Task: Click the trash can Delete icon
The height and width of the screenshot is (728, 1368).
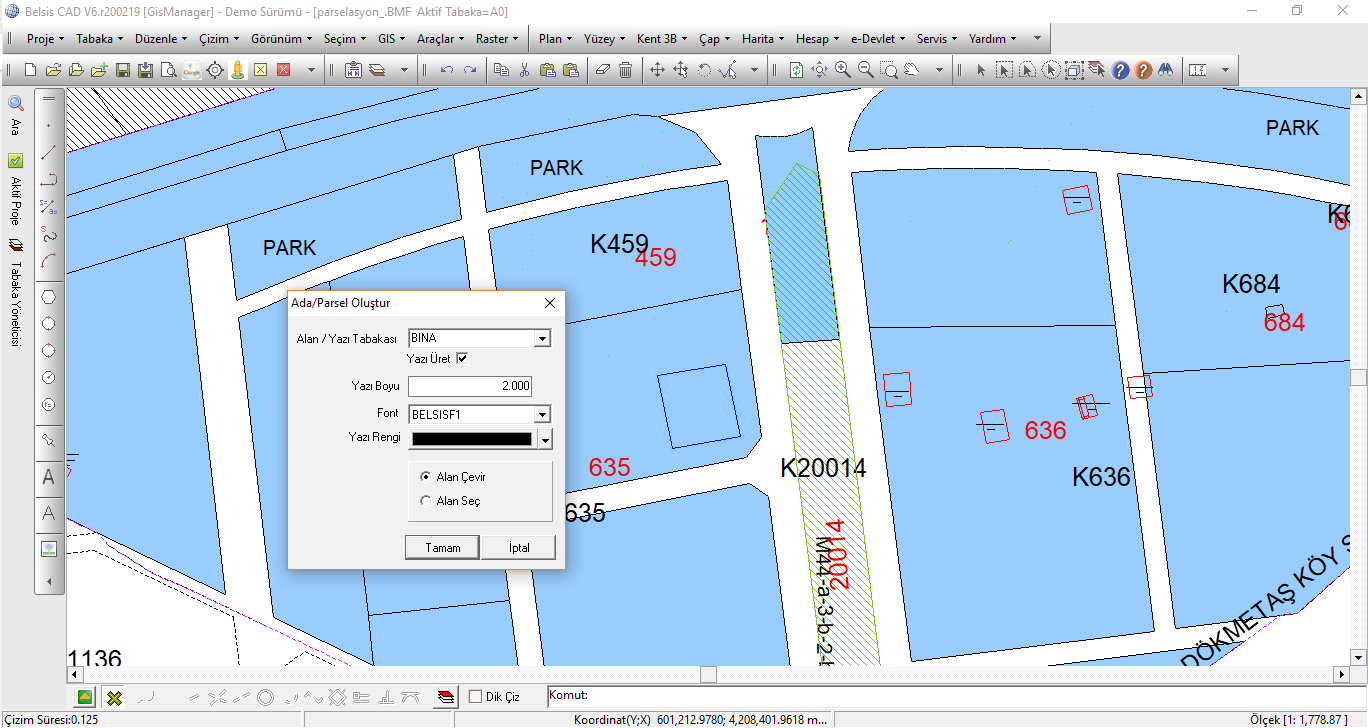Action: [x=625, y=70]
